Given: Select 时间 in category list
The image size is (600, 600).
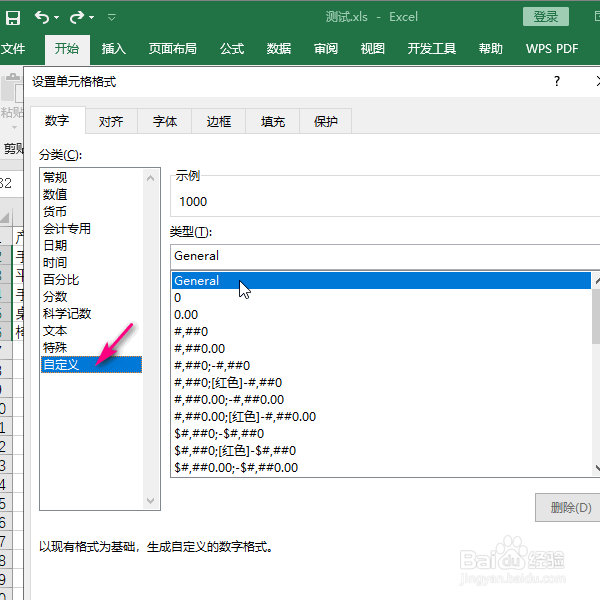Looking at the screenshot, I should point(91,262).
